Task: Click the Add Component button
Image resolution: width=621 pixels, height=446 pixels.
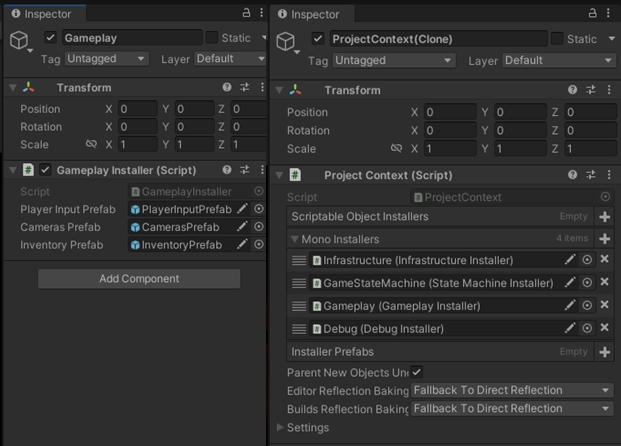Action: pyautogui.click(x=139, y=279)
